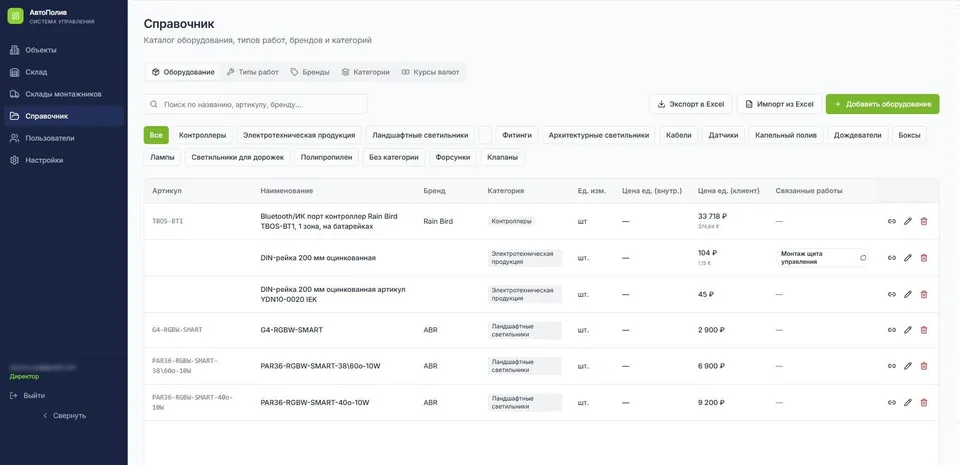
Task: Delete the DIN-рейка 104 ₽ row
Action: click(x=924, y=258)
